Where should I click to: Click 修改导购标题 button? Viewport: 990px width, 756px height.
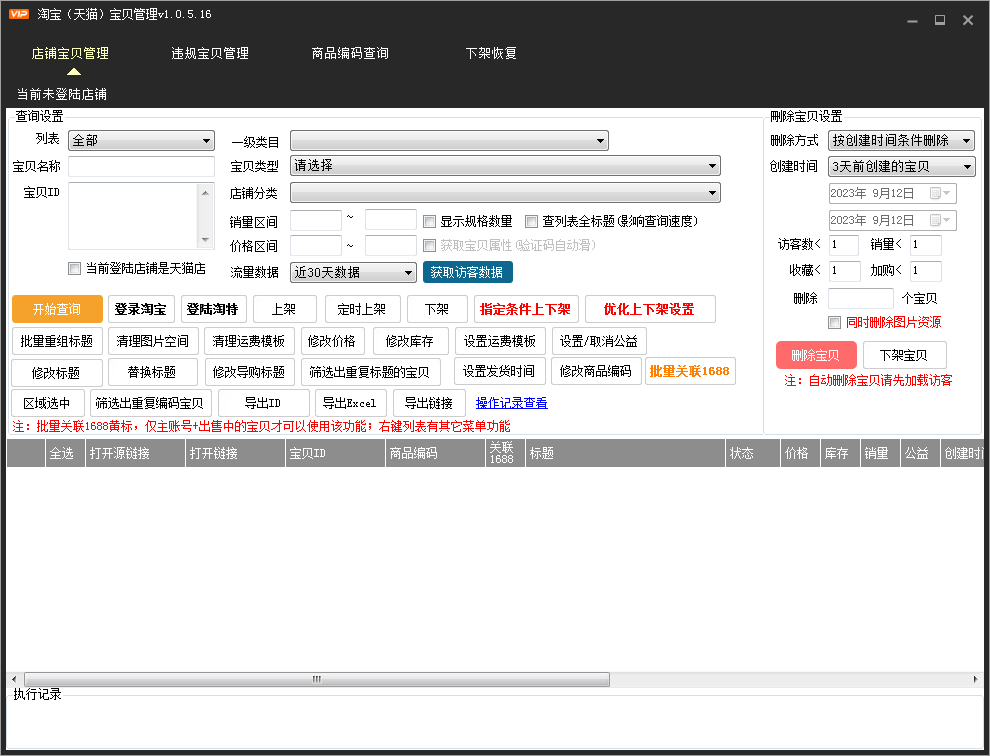[x=249, y=372]
